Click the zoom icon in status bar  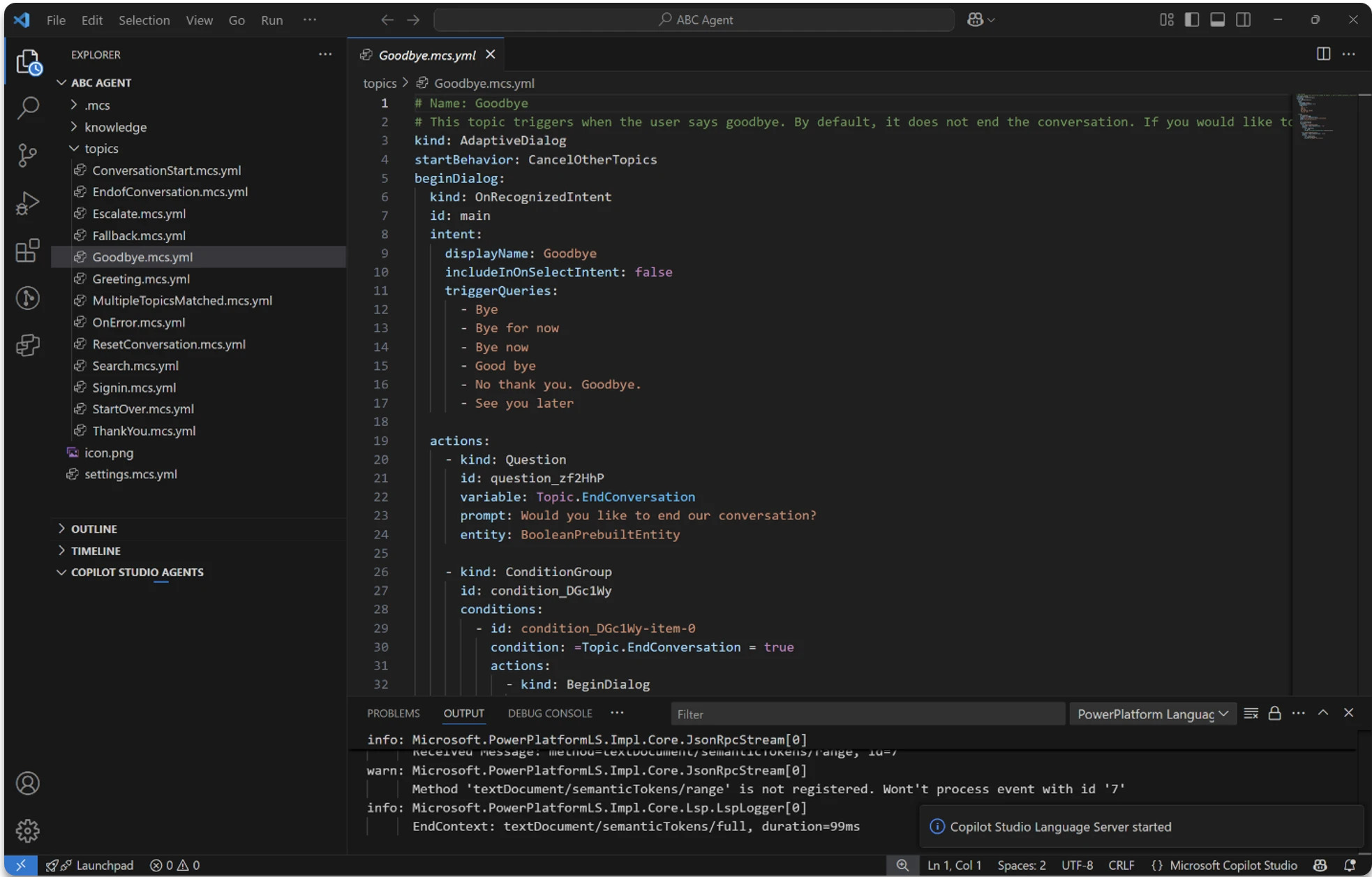902,865
